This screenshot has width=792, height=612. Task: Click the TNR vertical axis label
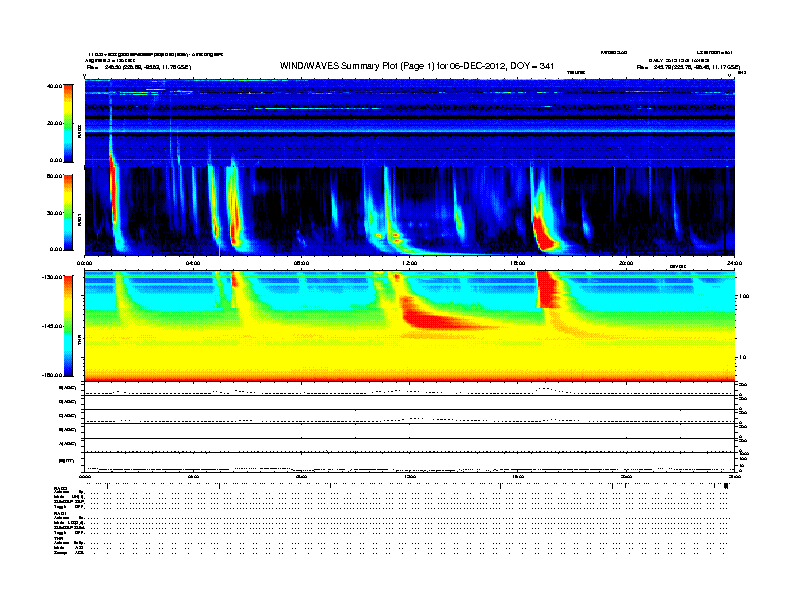click(79, 339)
